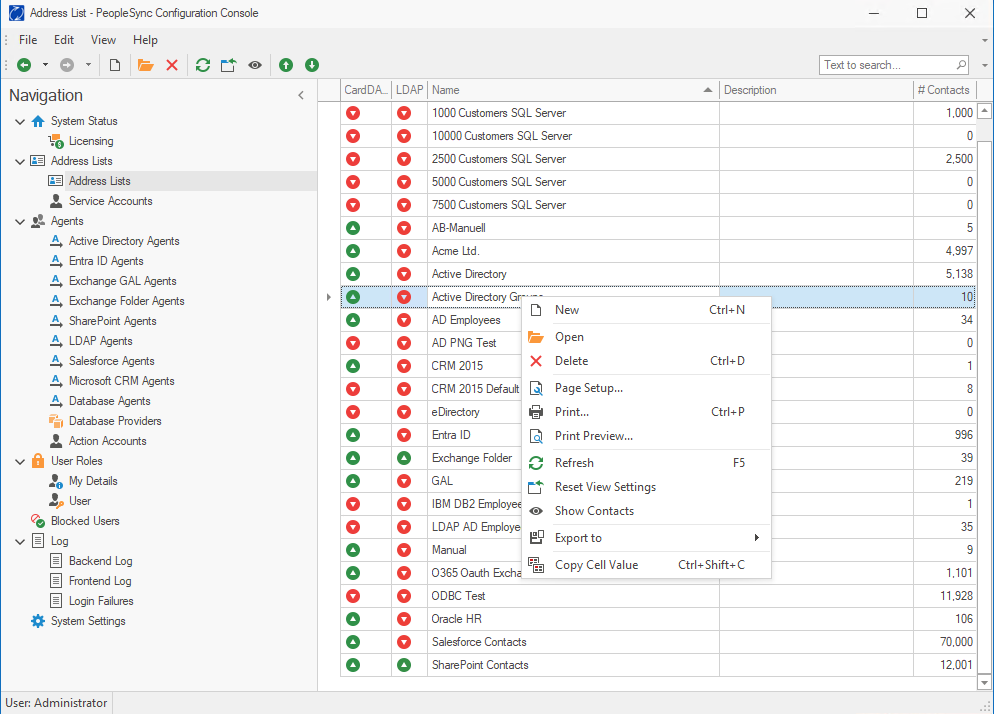Click the New document toolbar icon

pyautogui.click(x=115, y=65)
